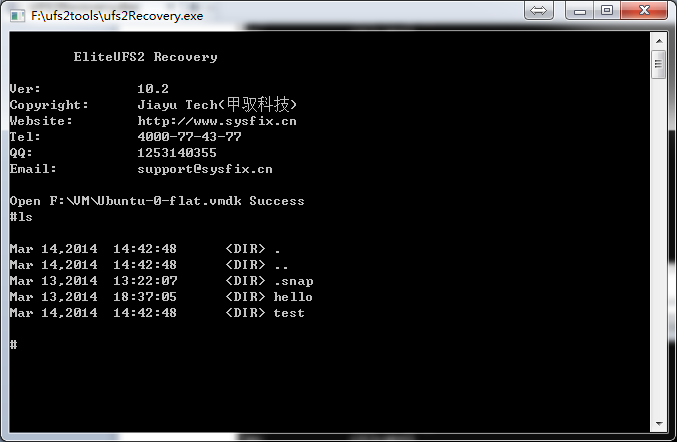The image size is (677, 442).
Task: Click the empty # command prompt
Action: (x=14, y=344)
